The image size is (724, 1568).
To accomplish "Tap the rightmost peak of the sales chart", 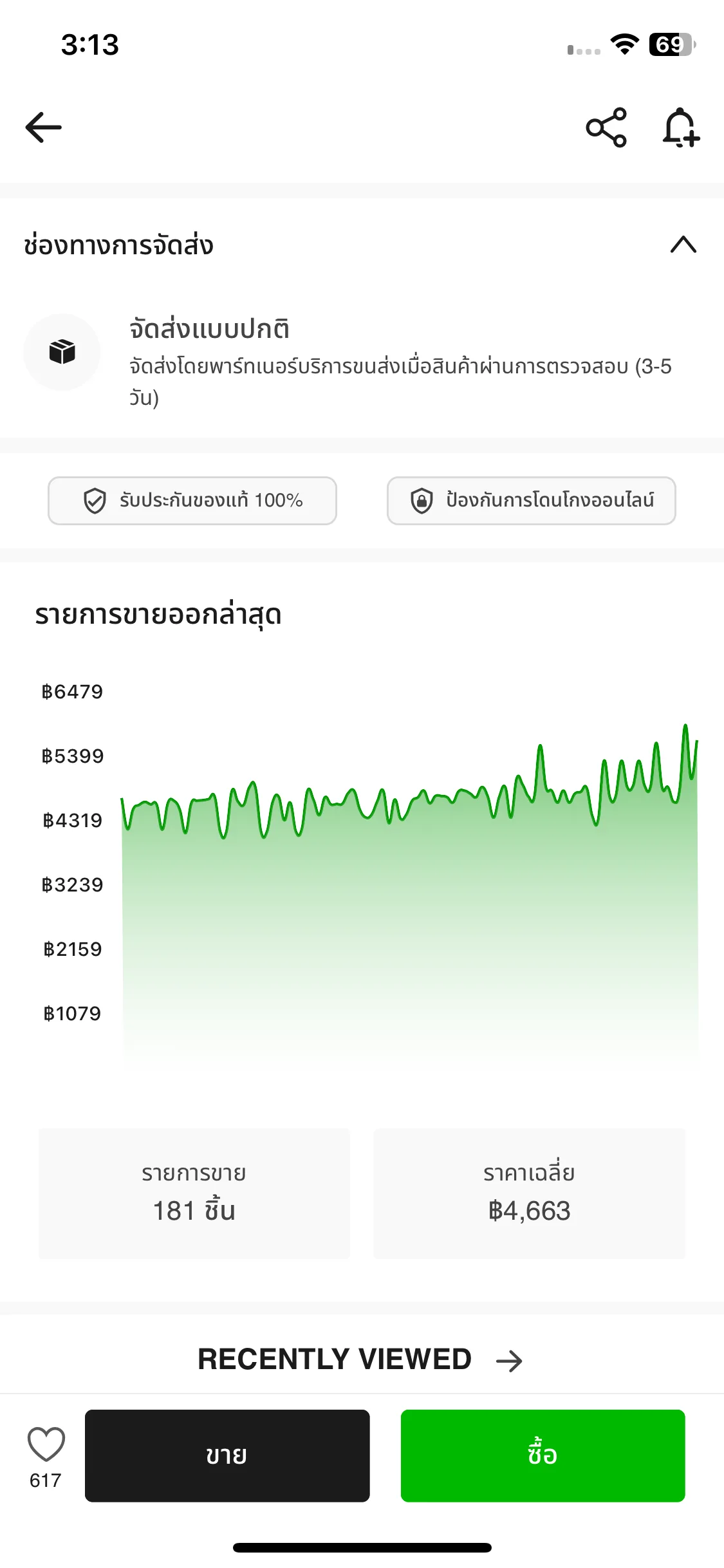I will point(685,726).
